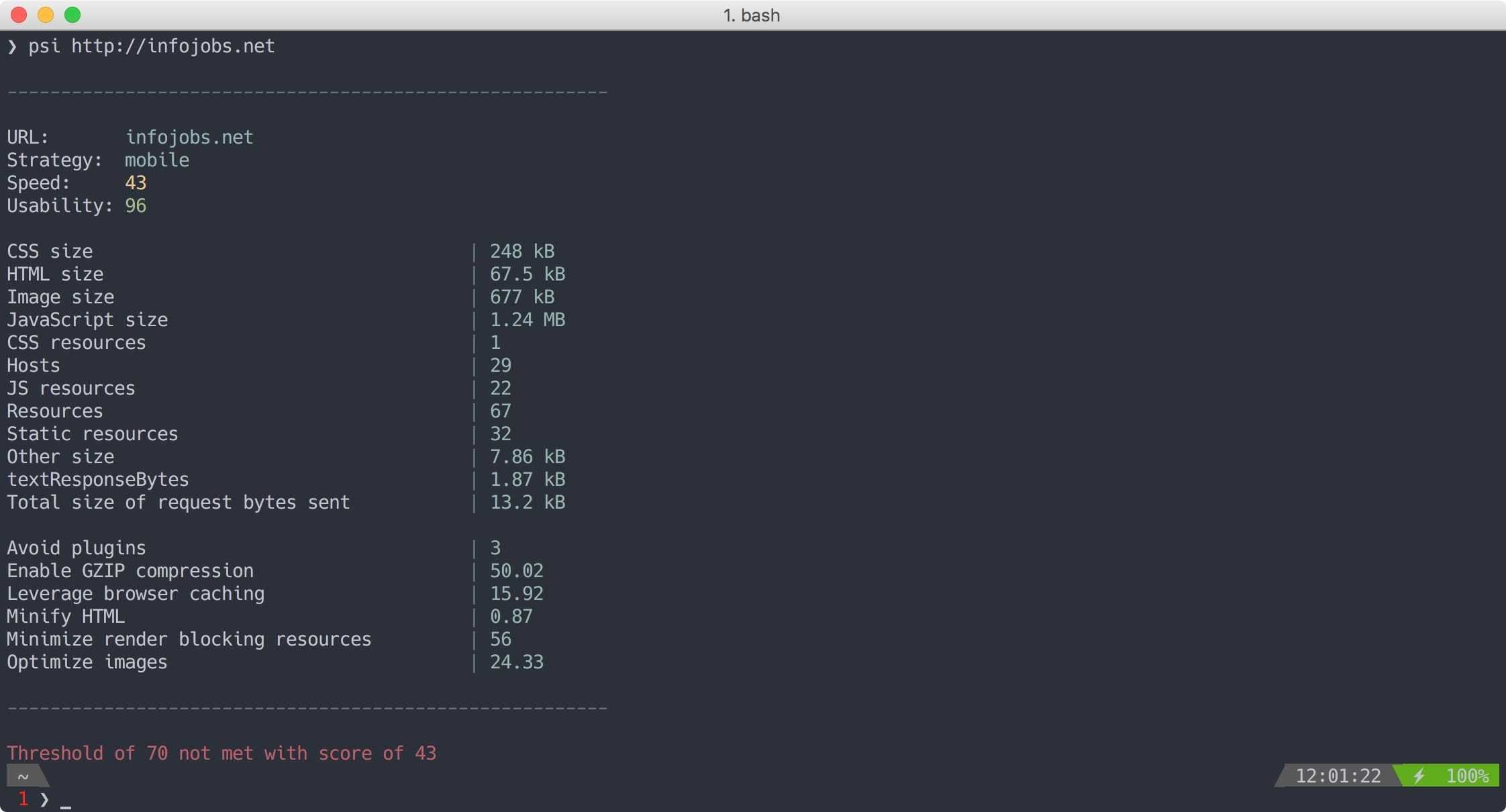Click the JavaScript size value 1.24 MB

click(x=528, y=320)
